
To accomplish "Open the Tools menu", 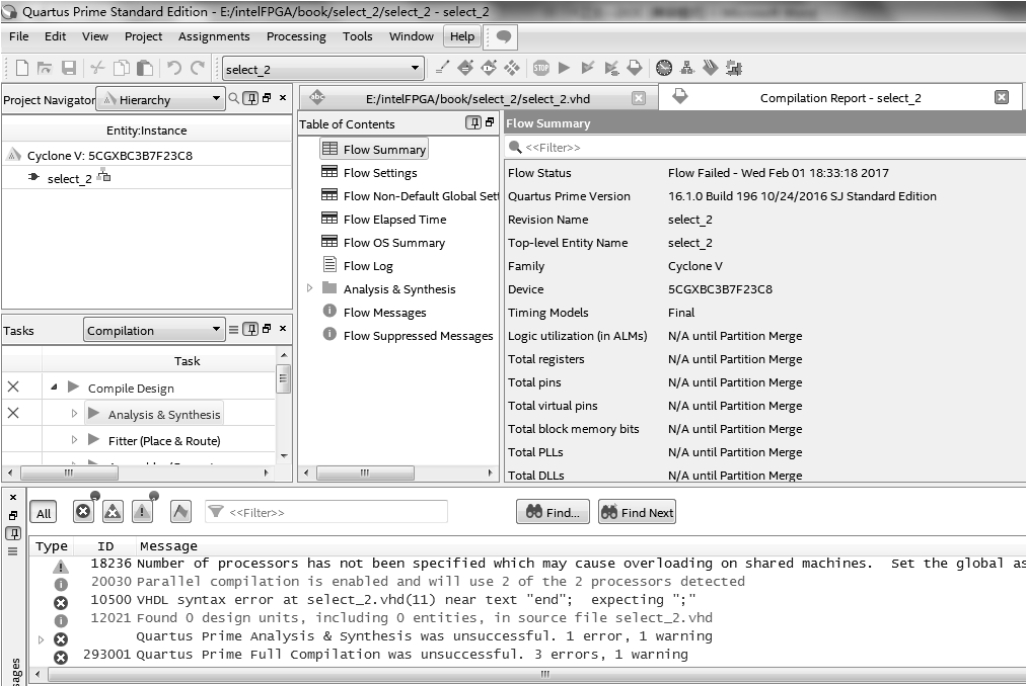I will click(x=357, y=37).
